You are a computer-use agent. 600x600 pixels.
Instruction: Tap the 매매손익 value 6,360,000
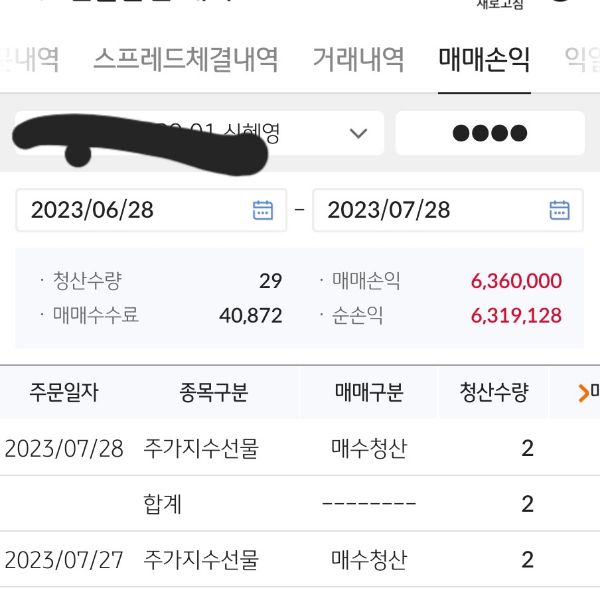(x=516, y=281)
